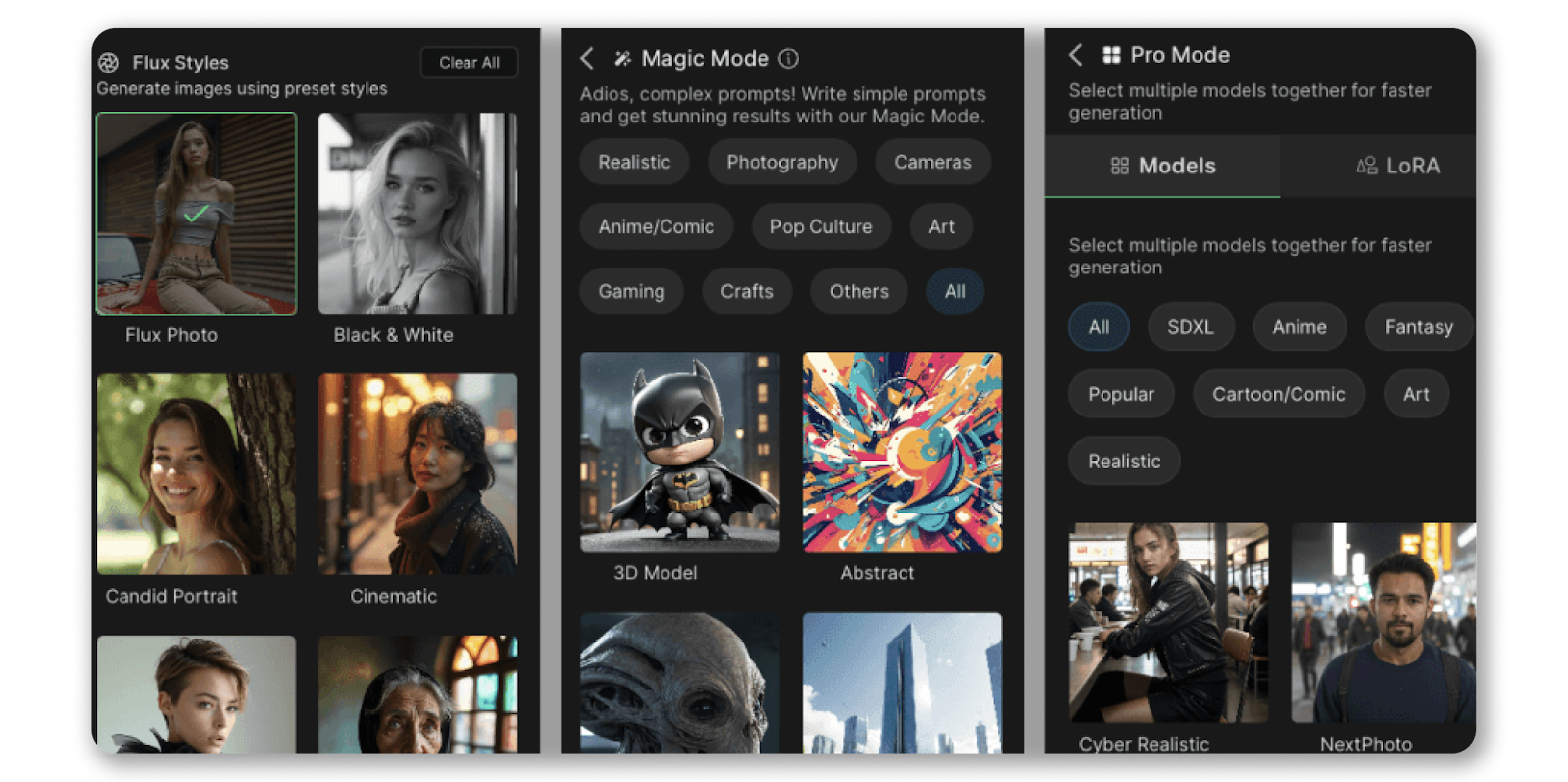The height and width of the screenshot is (782, 1568).
Task: Select the All filter in Pro Mode
Action: click(x=1099, y=327)
